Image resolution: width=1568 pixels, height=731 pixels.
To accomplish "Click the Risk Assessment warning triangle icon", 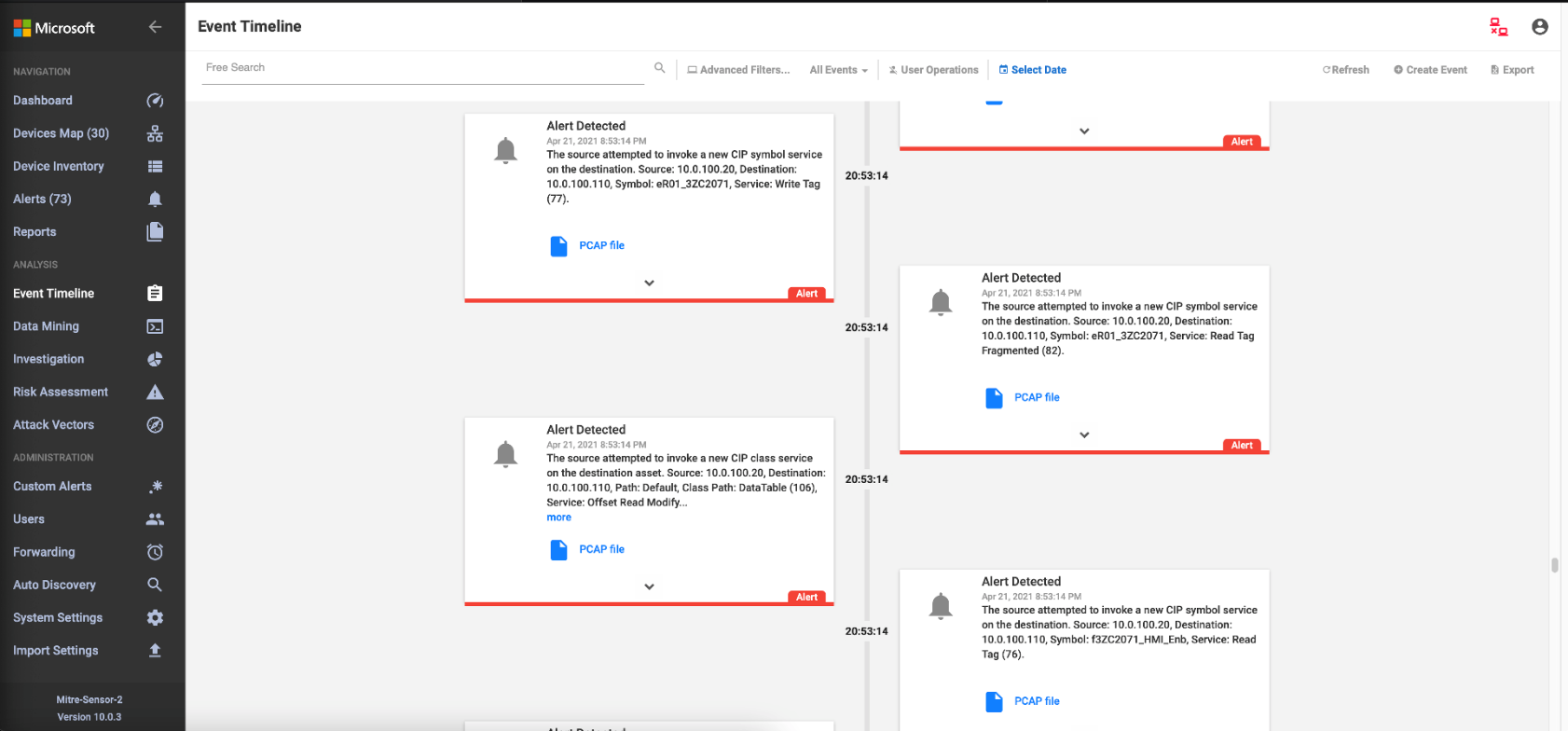I will [x=155, y=392].
